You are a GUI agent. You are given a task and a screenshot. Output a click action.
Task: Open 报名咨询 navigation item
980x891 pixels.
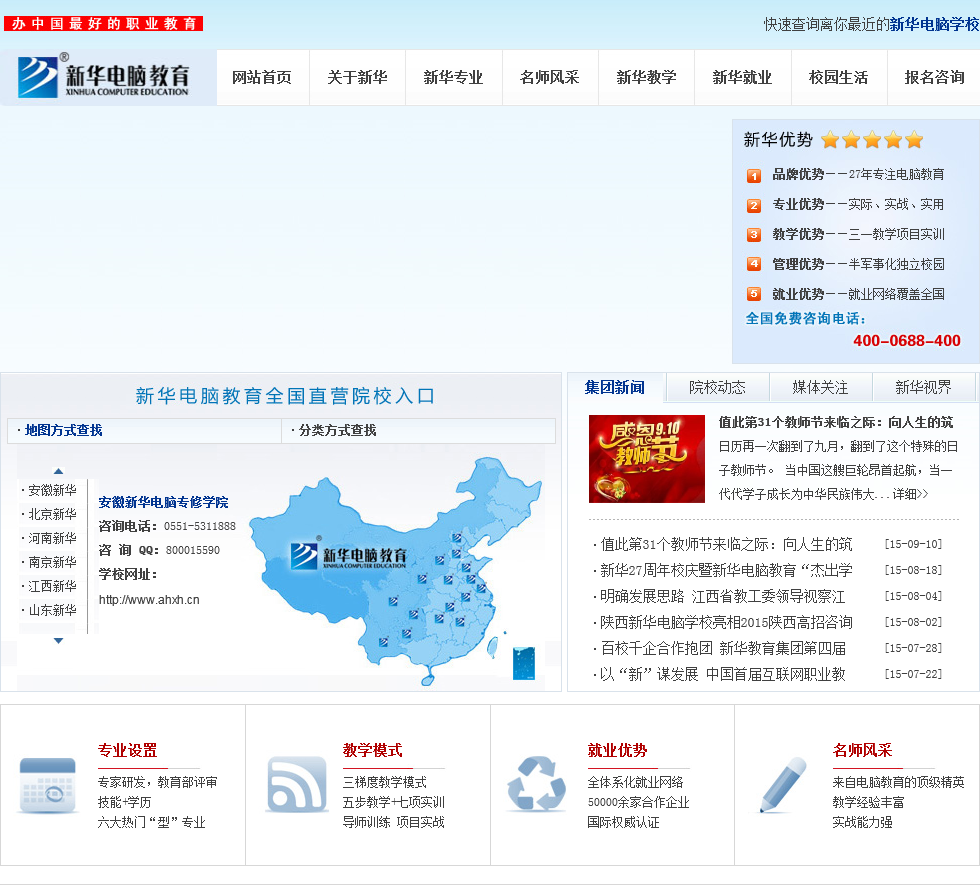(x=934, y=77)
